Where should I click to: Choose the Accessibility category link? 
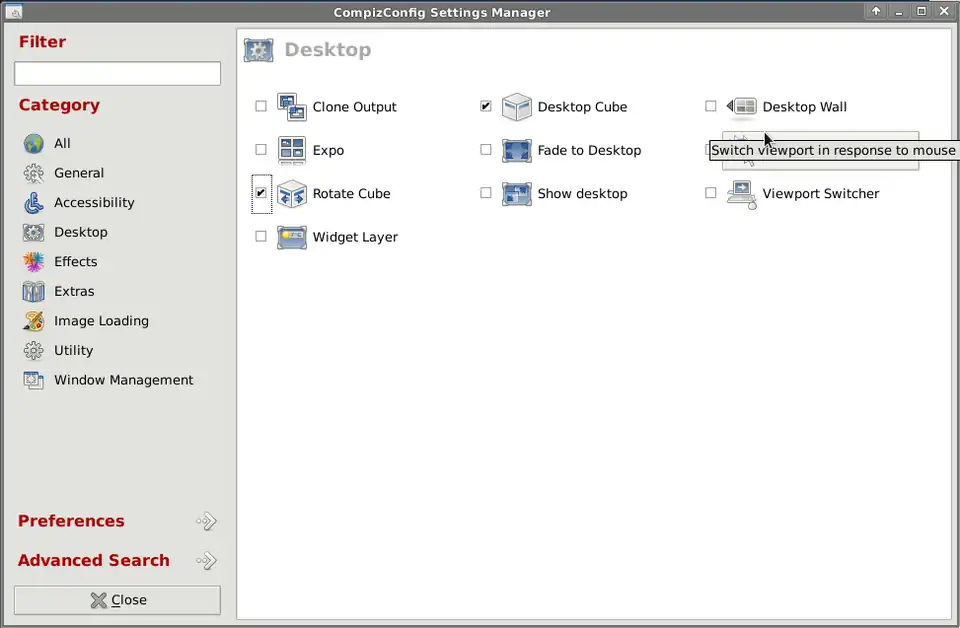pos(93,203)
